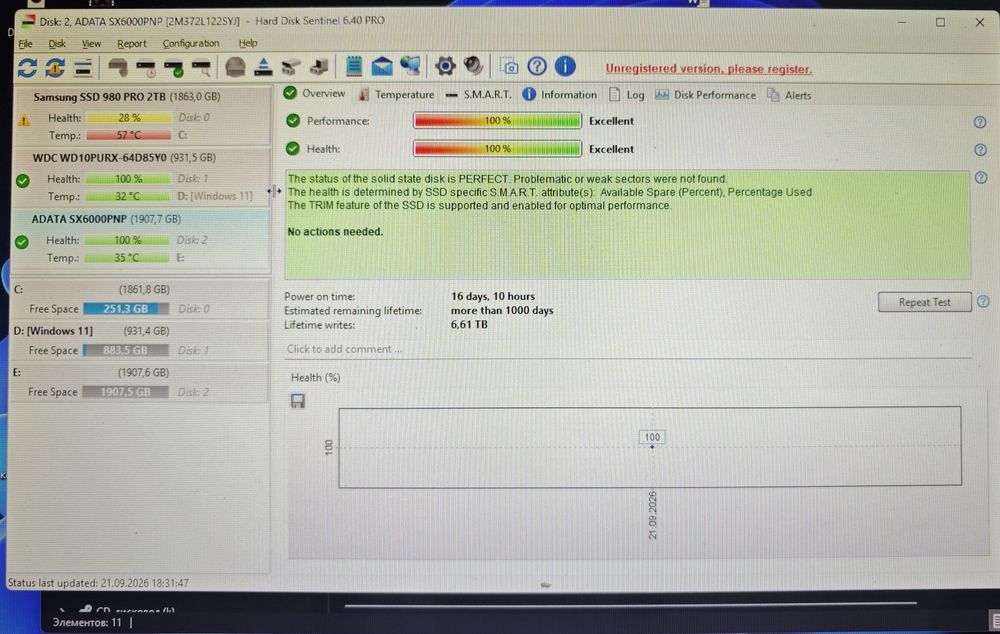Click the 'Status last updated' status bar text
Screen dimensions: 1000x634
pyautogui.click(x=98, y=583)
